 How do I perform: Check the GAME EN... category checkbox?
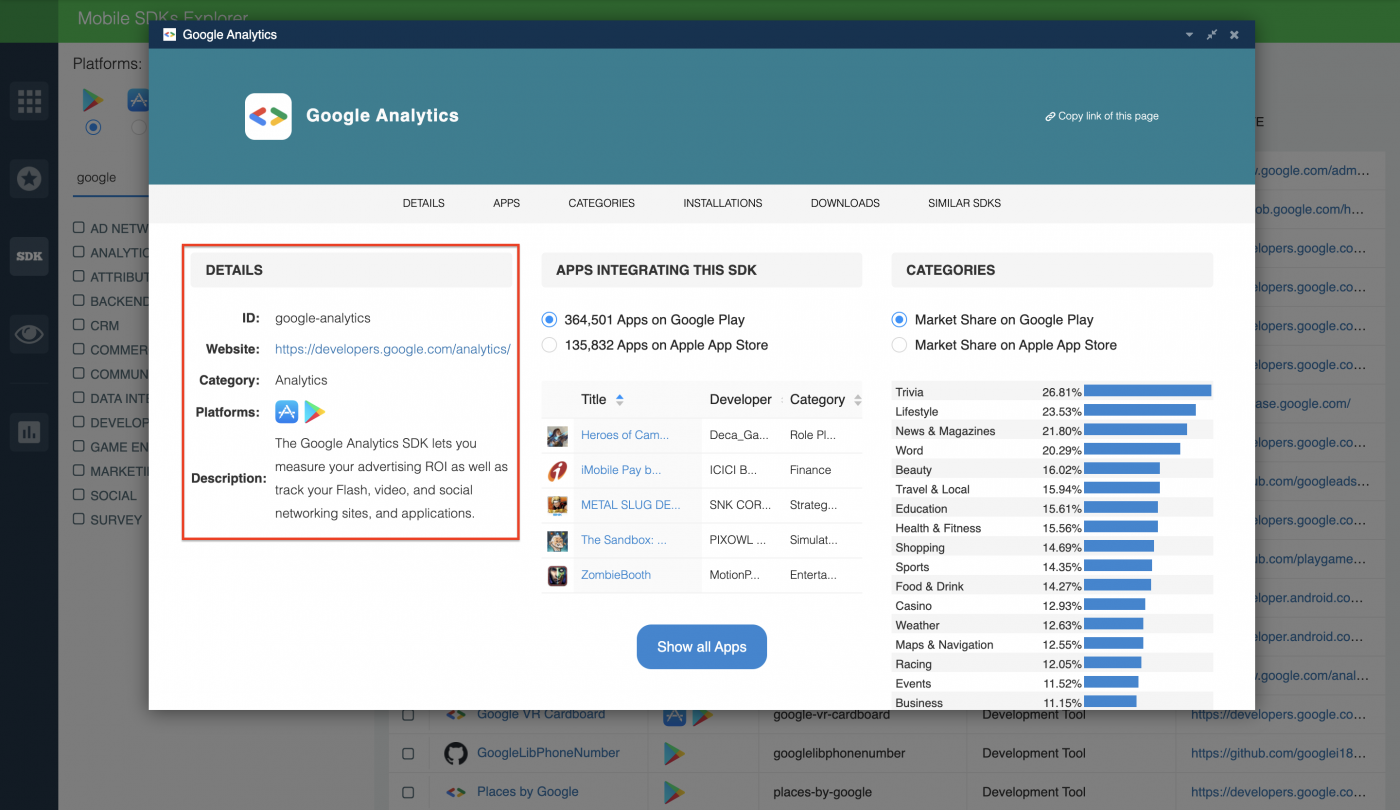click(79, 446)
